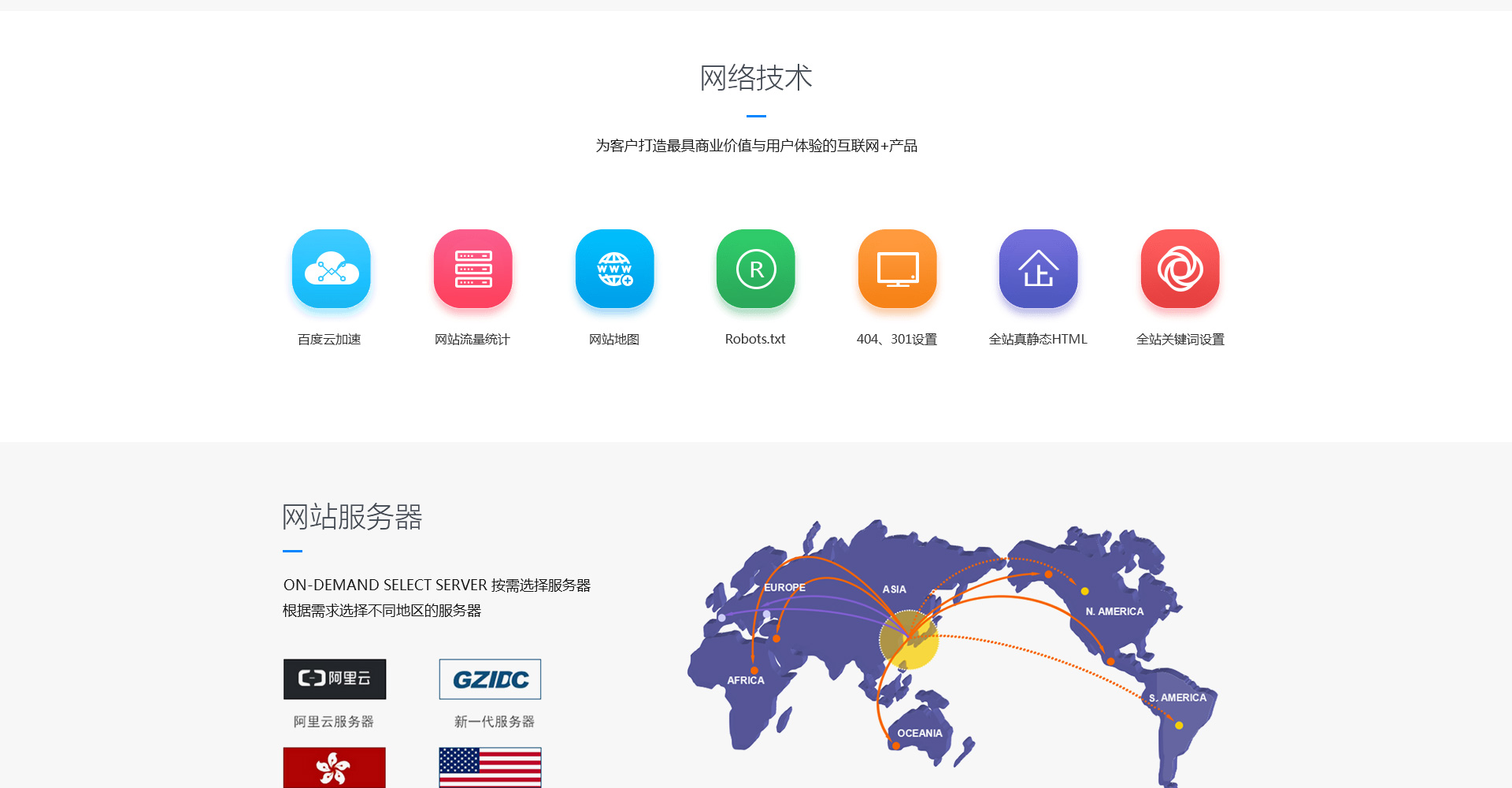Click the 全站关键词设置 label

1180,340
